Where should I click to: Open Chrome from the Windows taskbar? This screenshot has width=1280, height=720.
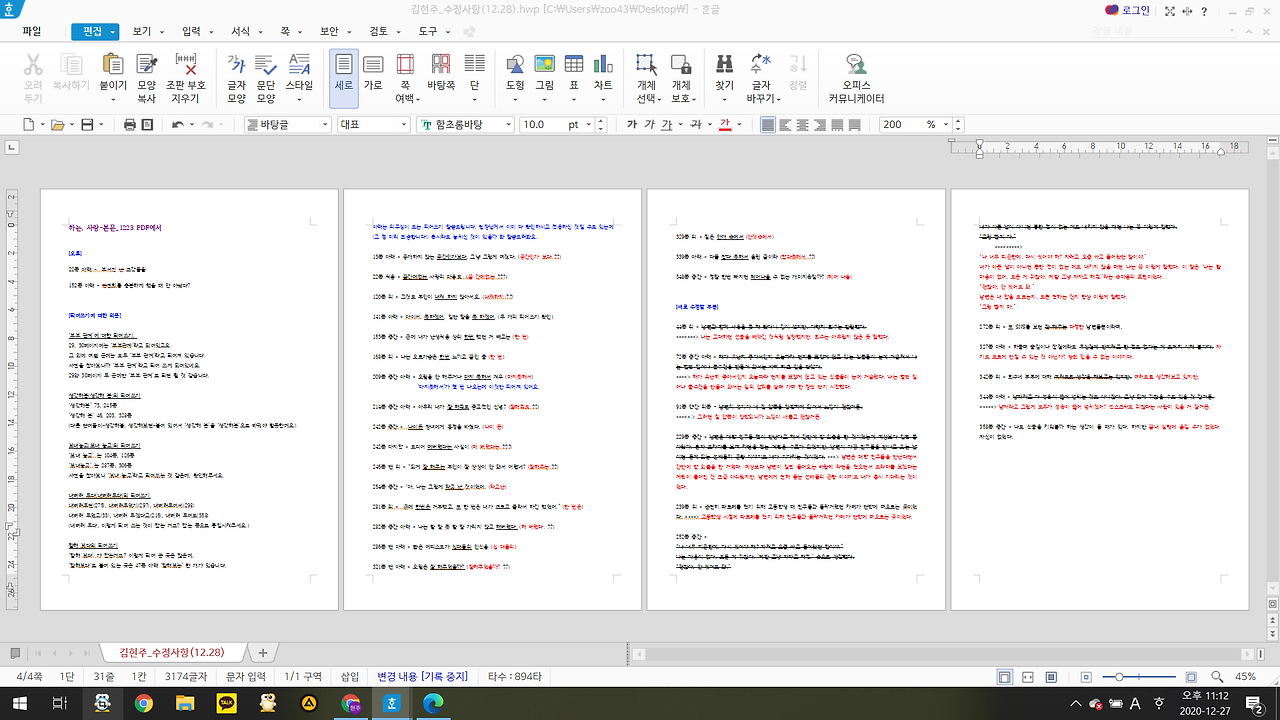pyautogui.click(x=143, y=703)
